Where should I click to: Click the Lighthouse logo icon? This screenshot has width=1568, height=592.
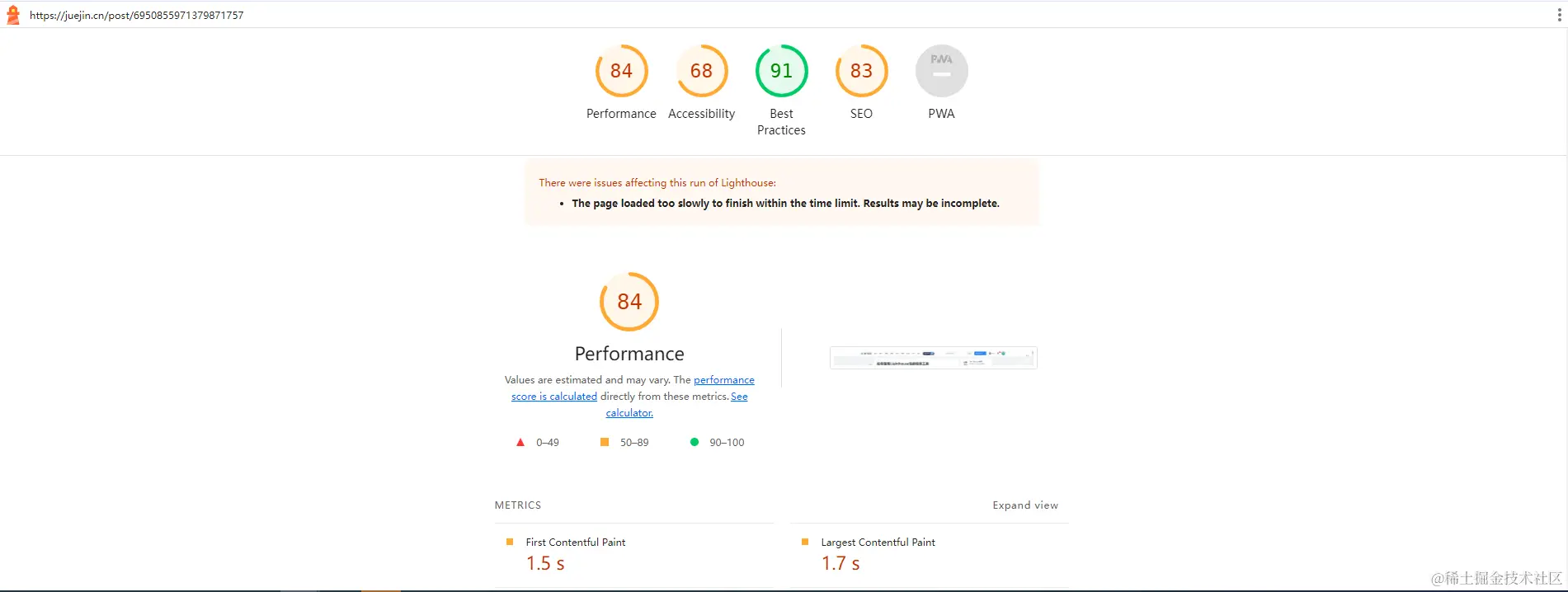(x=13, y=15)
